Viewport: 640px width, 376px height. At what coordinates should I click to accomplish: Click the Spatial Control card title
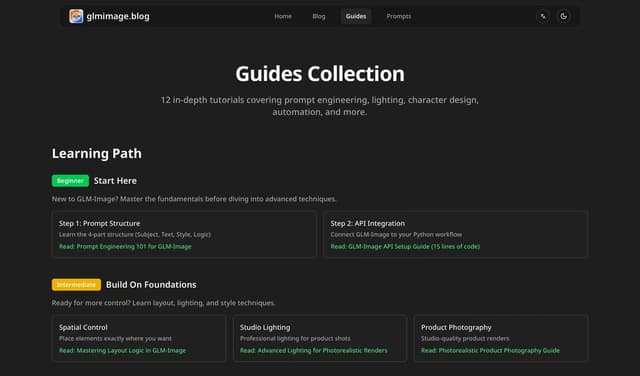pos(83,327)
